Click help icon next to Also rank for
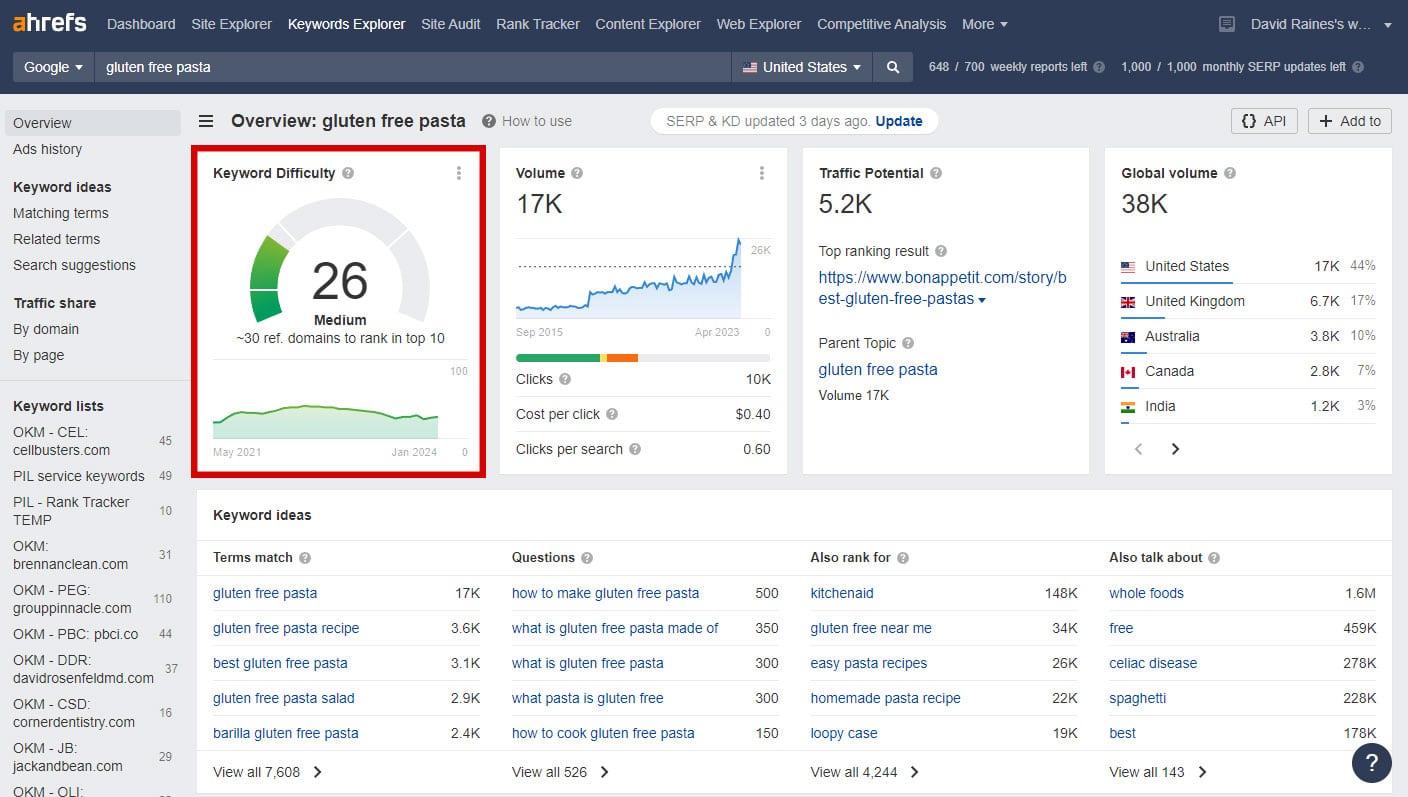The height and width of the screenshot is (797, 1408). [x=903, y=558]
